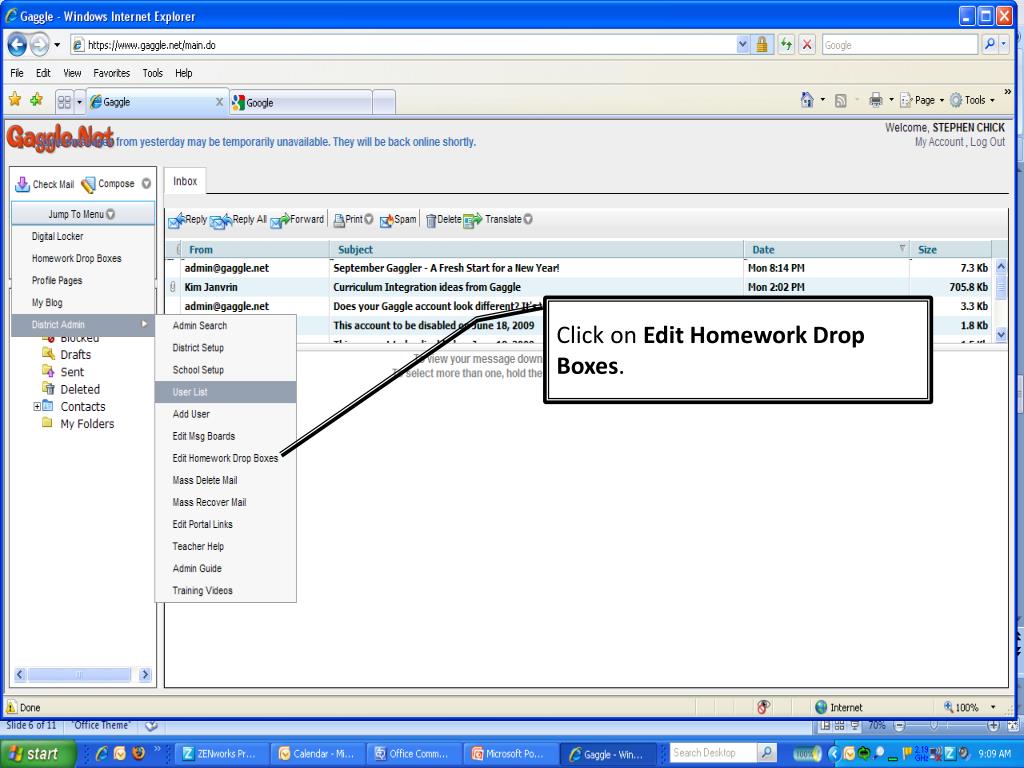Reply to the selected message
The height and width of the screenshot is (768, 1024).
click(187, 220)
